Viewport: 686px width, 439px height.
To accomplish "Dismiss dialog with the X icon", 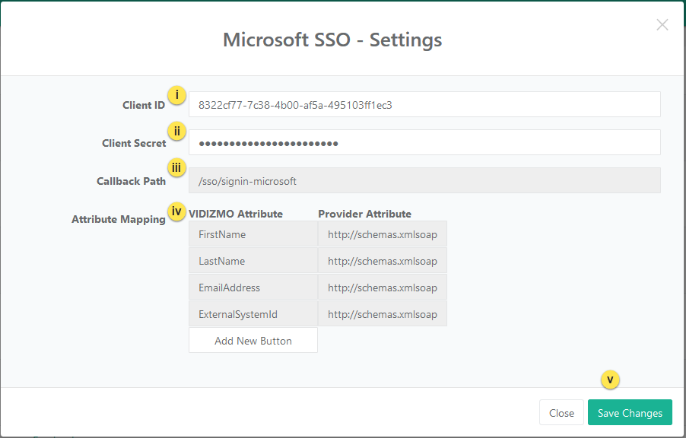I will point(662,25).
